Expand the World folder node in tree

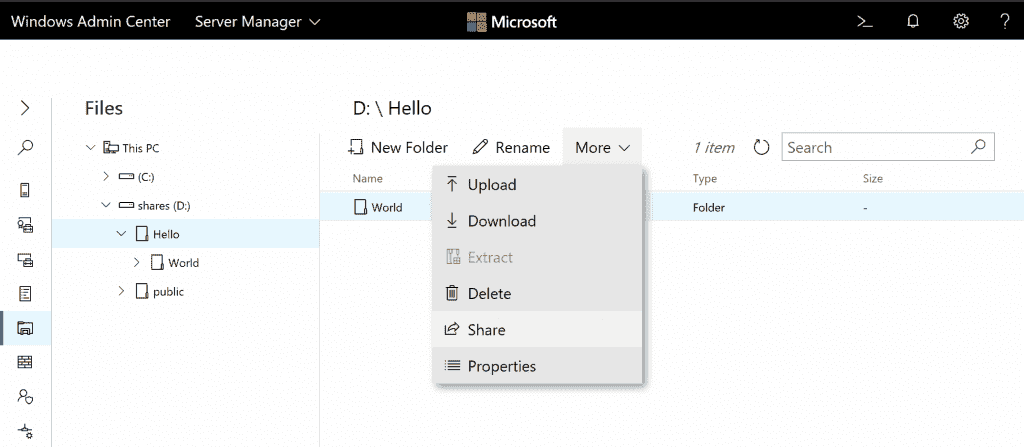[136, 263]
